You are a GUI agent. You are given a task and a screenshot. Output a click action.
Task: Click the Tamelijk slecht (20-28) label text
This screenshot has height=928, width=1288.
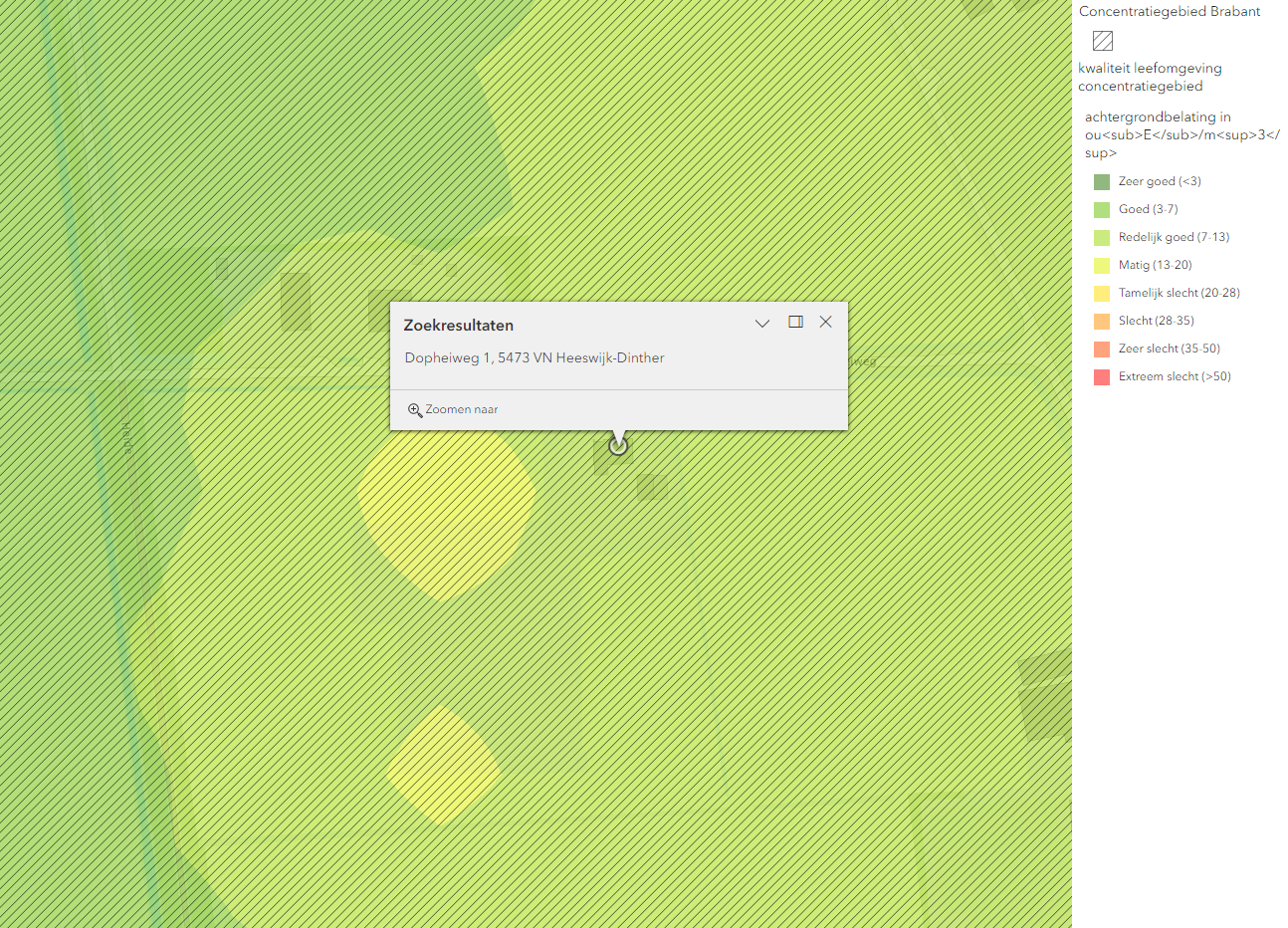[1179, 293]
